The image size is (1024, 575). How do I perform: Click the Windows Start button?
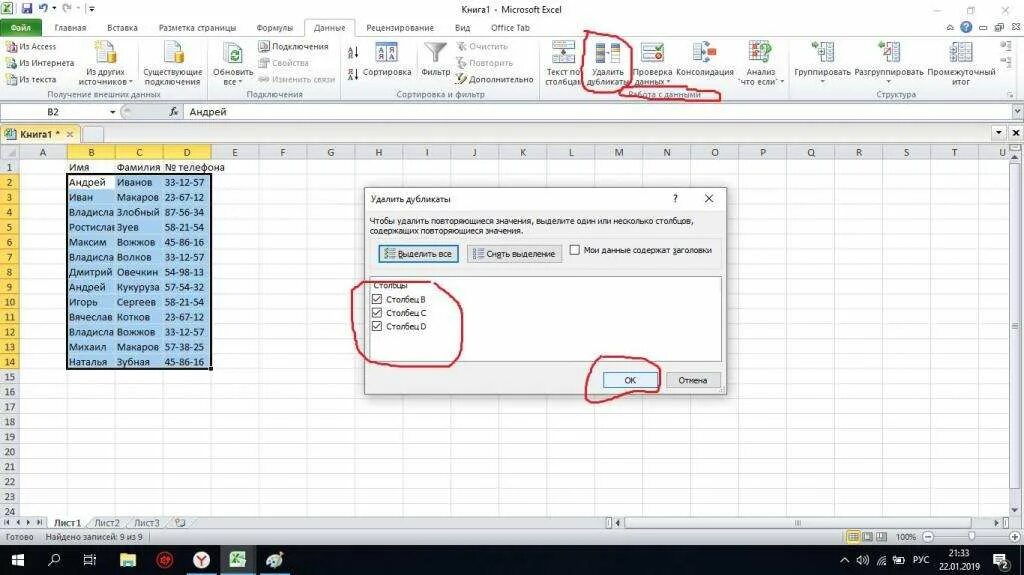click(x=18, y=560)
